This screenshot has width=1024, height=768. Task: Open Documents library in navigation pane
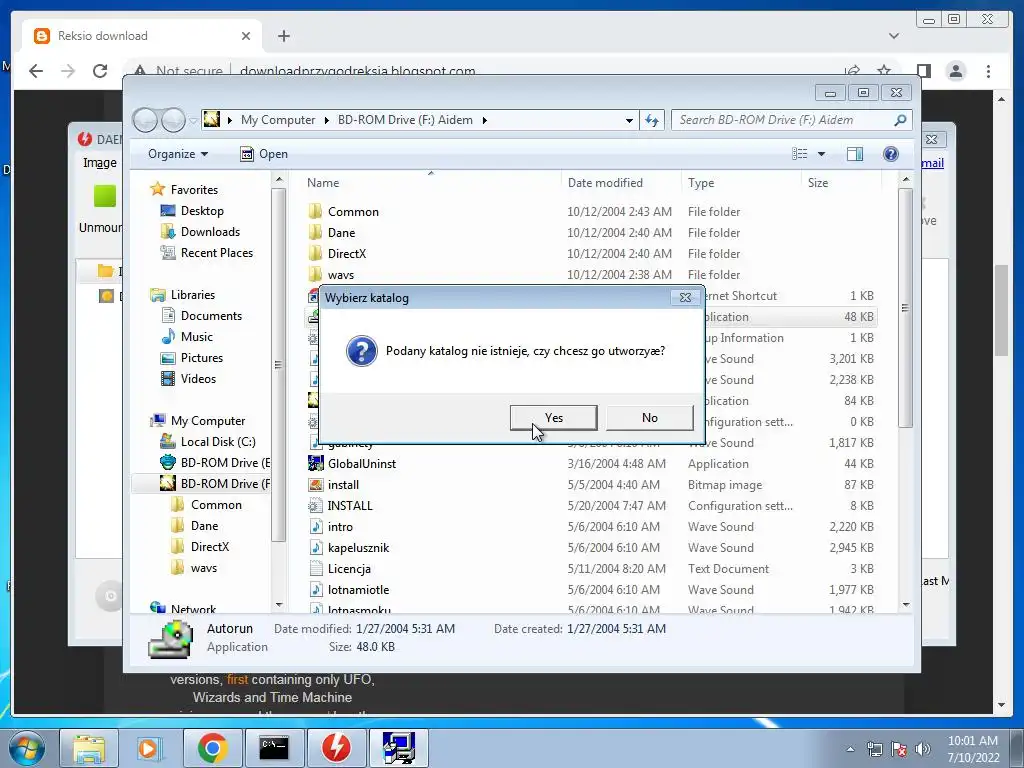click(x=211, y=315)
